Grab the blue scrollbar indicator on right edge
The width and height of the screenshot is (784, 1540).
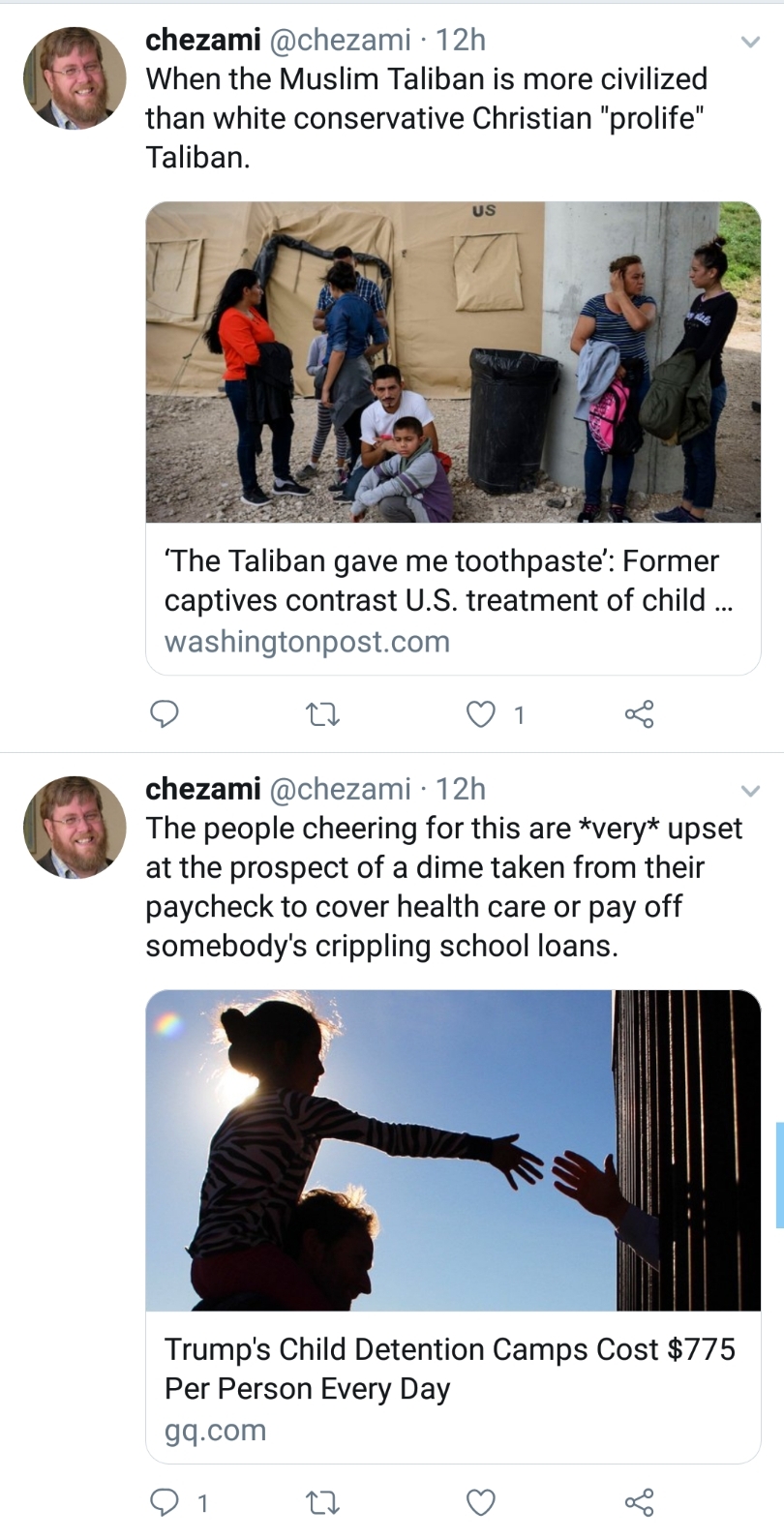pyautogui.click(x=779, y=1175)
